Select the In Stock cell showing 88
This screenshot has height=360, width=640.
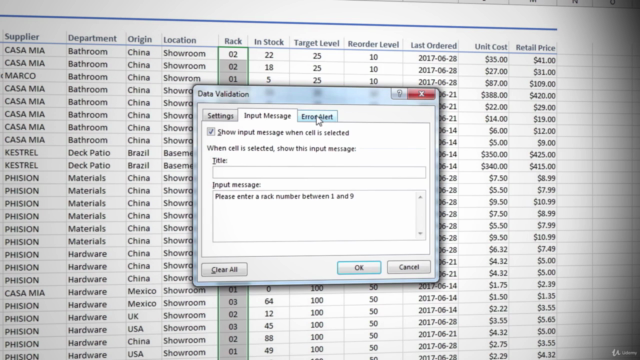pyautogui.click(x=268, y=338)
